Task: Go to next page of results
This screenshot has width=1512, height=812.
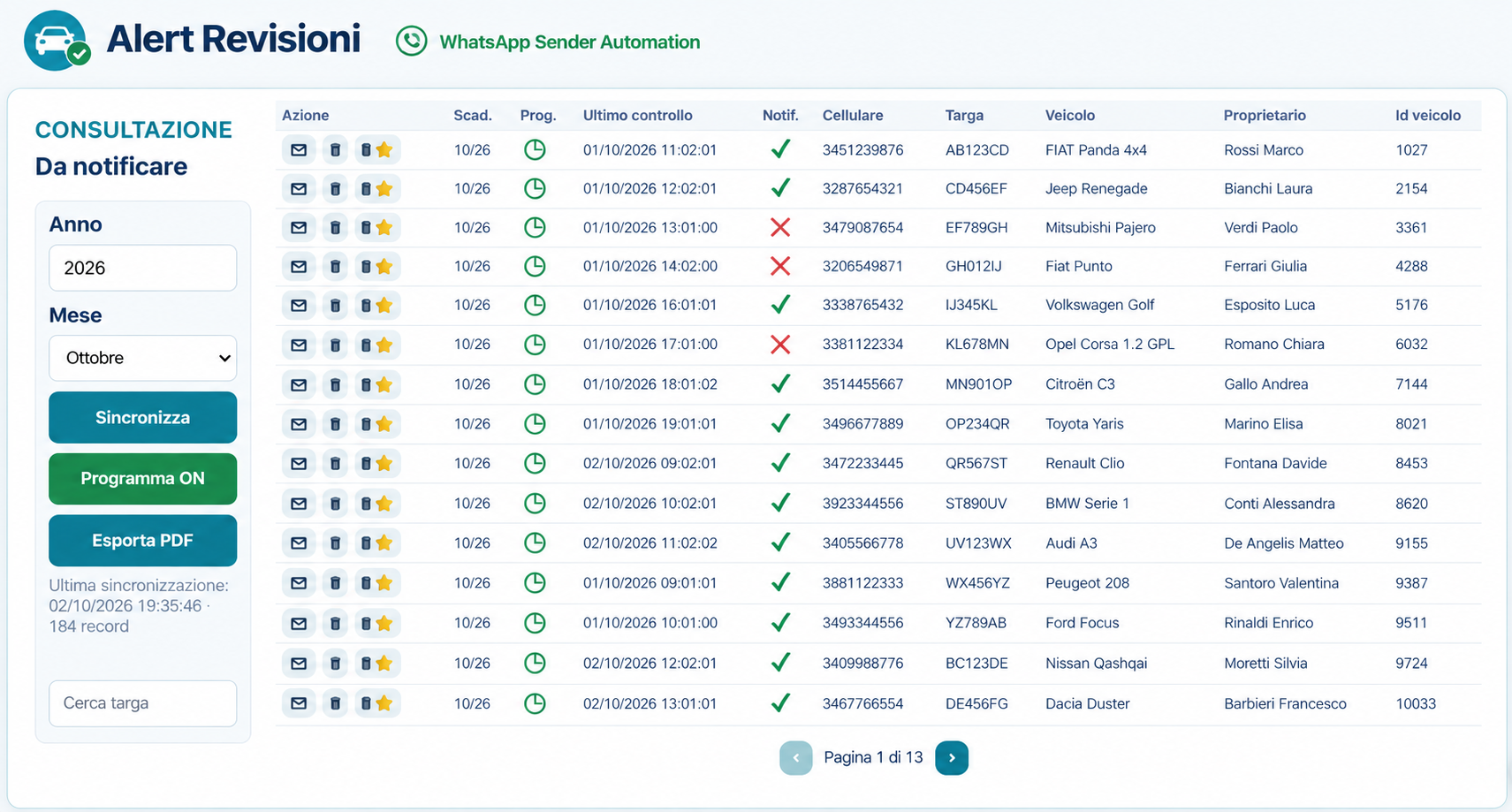Action: click(x=952, y=758)
